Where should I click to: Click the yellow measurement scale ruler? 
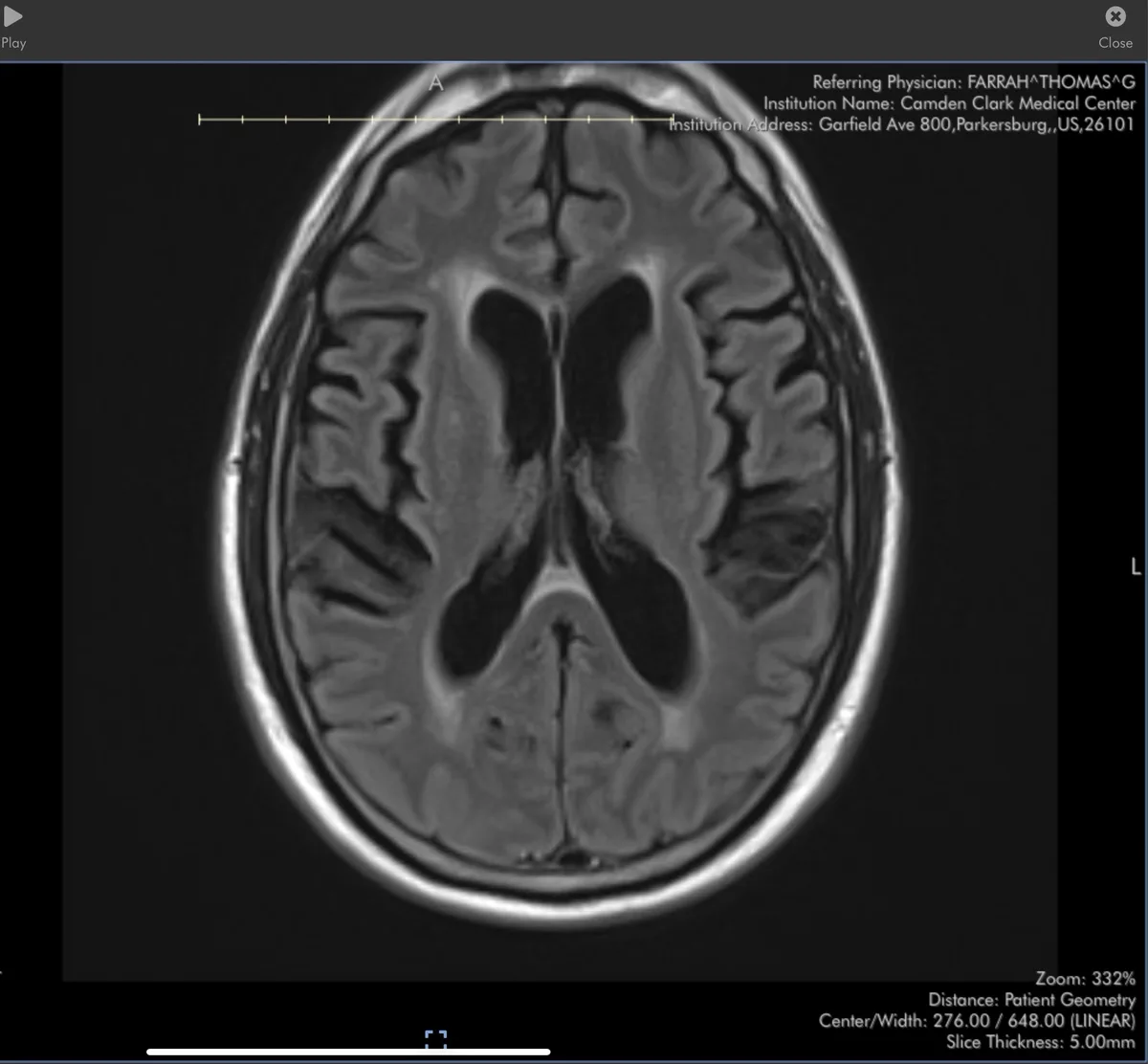(x=436, y=120)
